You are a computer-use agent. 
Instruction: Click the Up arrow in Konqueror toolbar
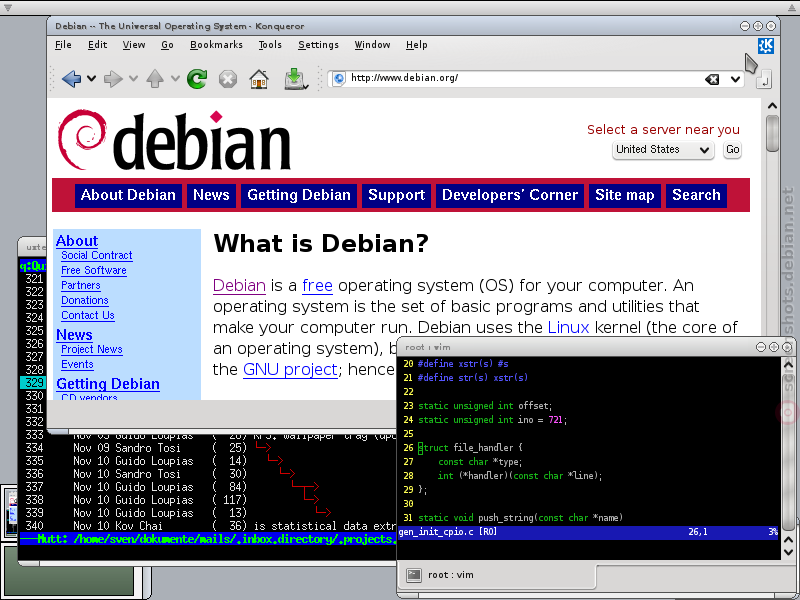pyautogui.click(x=155, y=79)
